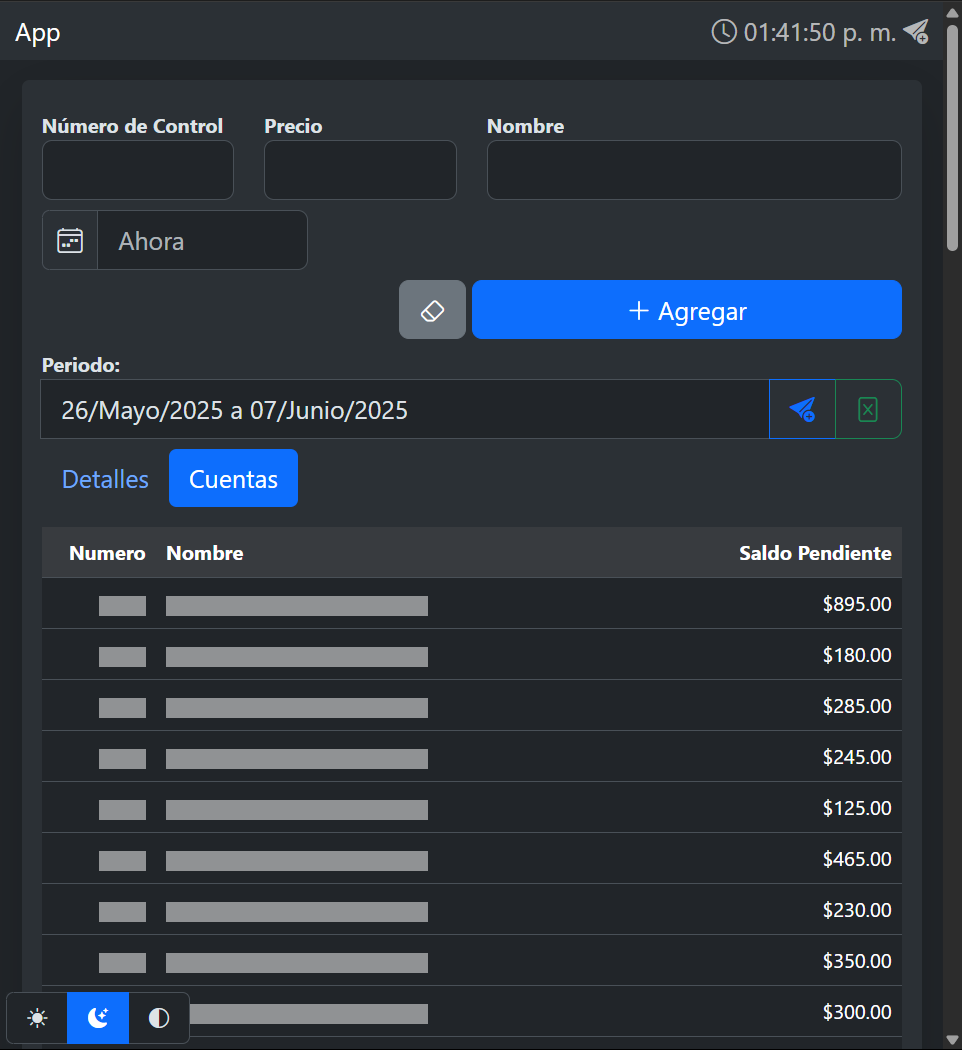
Task: Export to Excel using the green icon
Action: click(x=868, y=409)
